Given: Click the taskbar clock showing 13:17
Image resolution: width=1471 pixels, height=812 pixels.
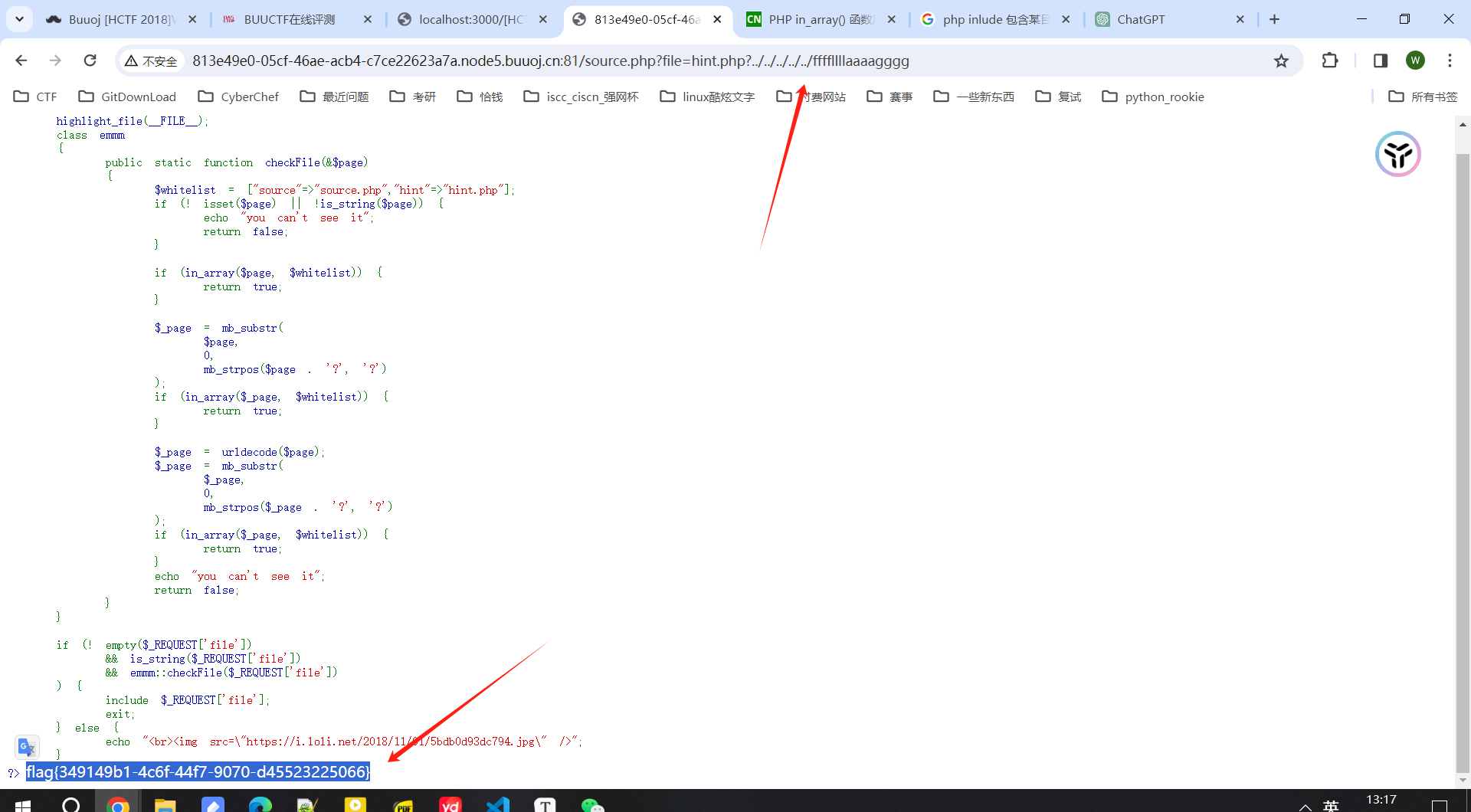Looking at the screenshot, I should point(1381,801).
